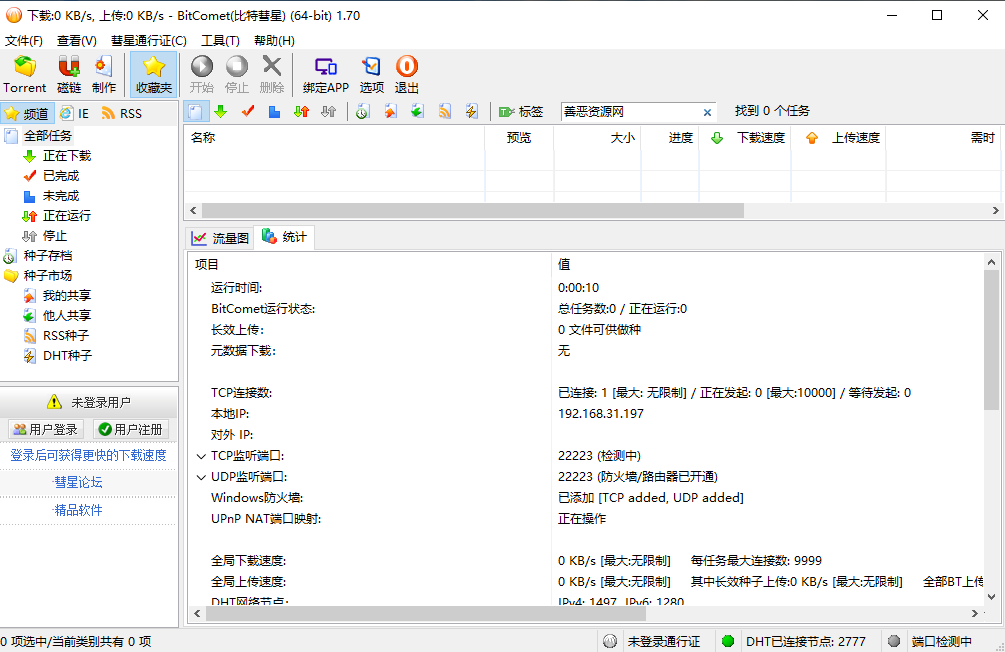The image size is (1005, 652).
Task: Switch to the 流量图 tab
Action: pyautogui.click(x=217, y=238)
